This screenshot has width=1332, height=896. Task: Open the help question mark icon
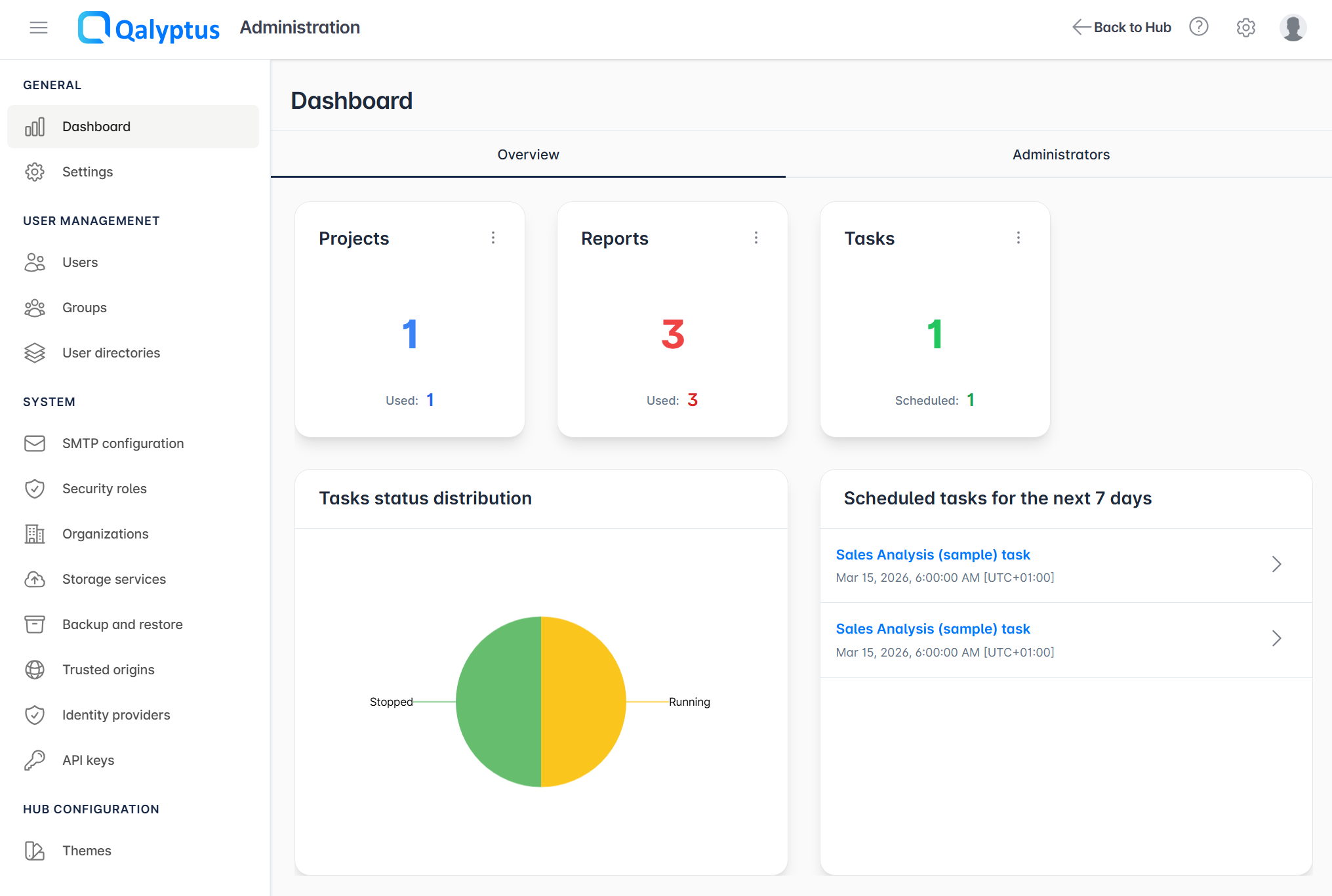[x=1199, y=27]
